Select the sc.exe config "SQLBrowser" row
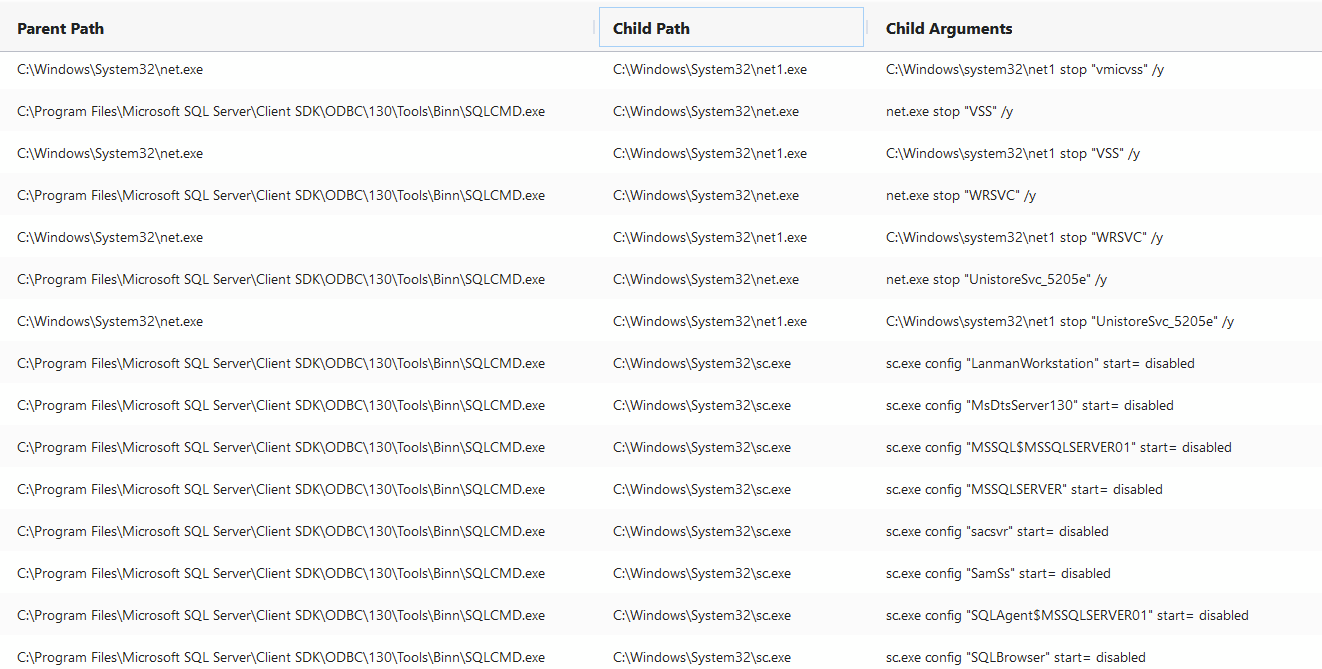The height and width of the screenshot is (669, 1322). pyautogui.click(x=661, y=655)
